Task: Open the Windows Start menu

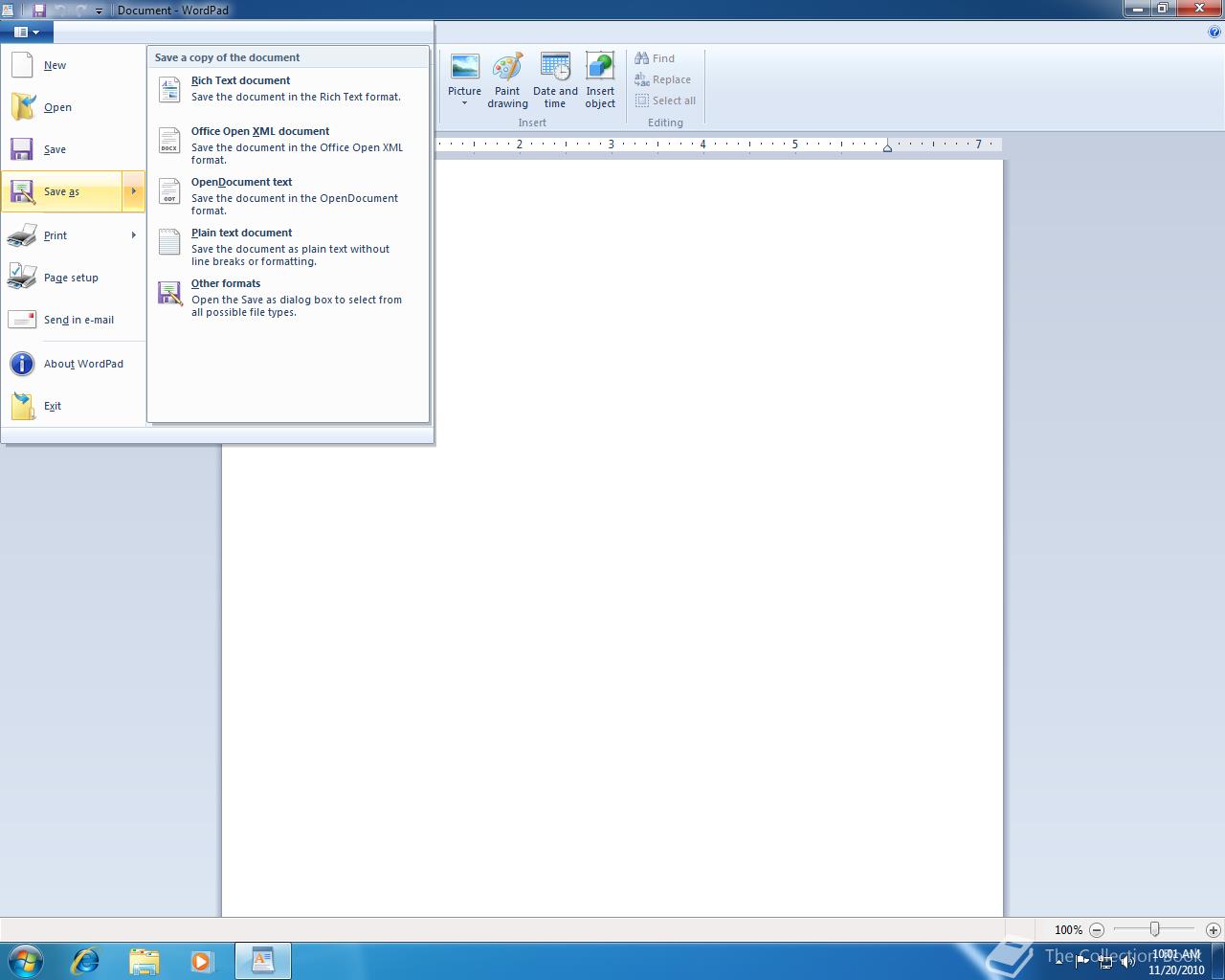Action: (26, 960)
